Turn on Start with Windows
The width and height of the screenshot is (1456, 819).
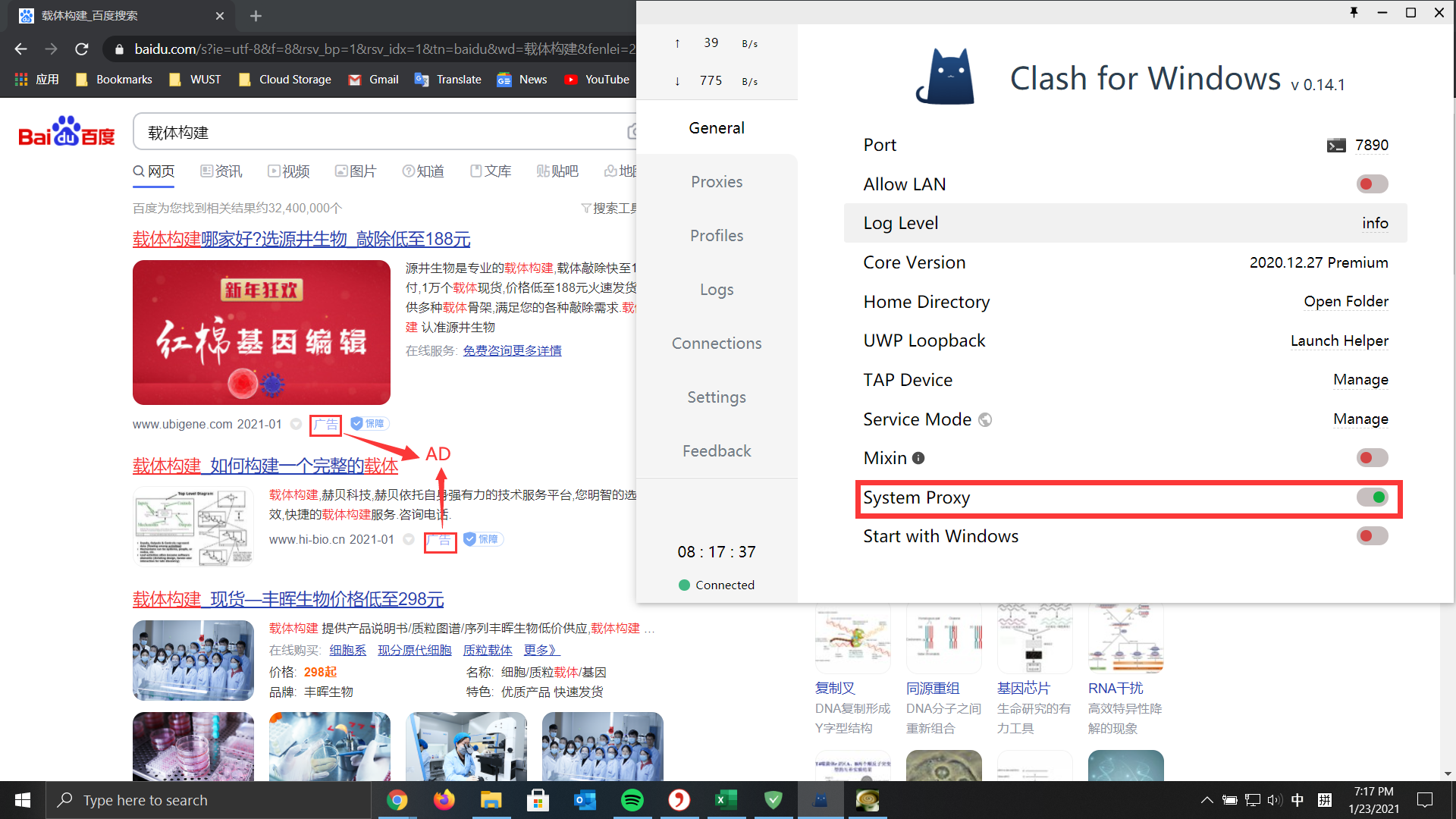pyautogui.click(x=1371, y=536)
